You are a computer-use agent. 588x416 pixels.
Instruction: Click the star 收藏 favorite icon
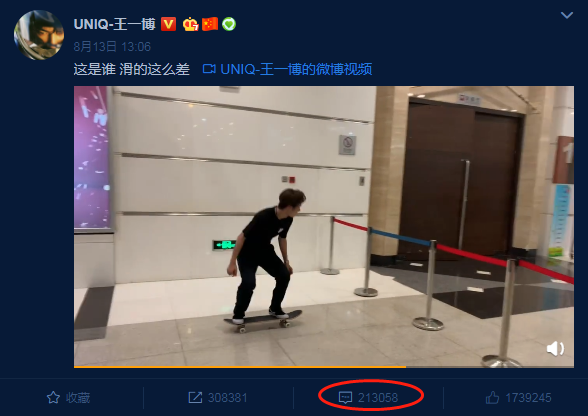pyautogui.click(x=53, y=398)
